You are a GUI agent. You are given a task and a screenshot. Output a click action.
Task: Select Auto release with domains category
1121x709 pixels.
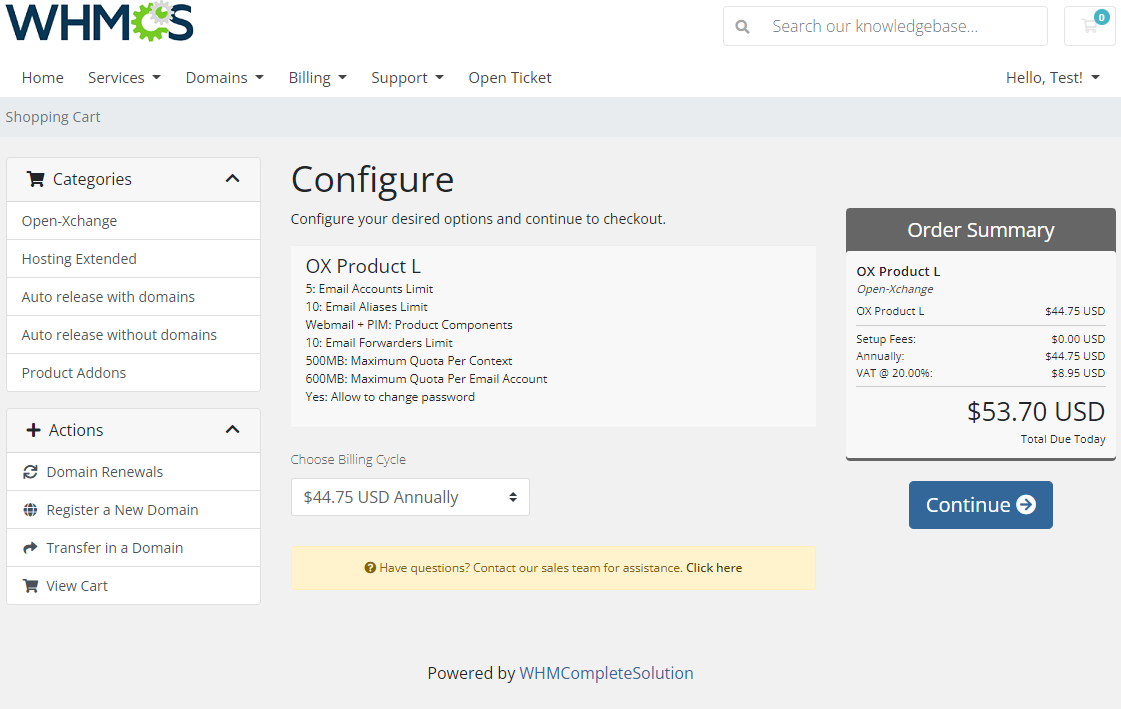133,297
